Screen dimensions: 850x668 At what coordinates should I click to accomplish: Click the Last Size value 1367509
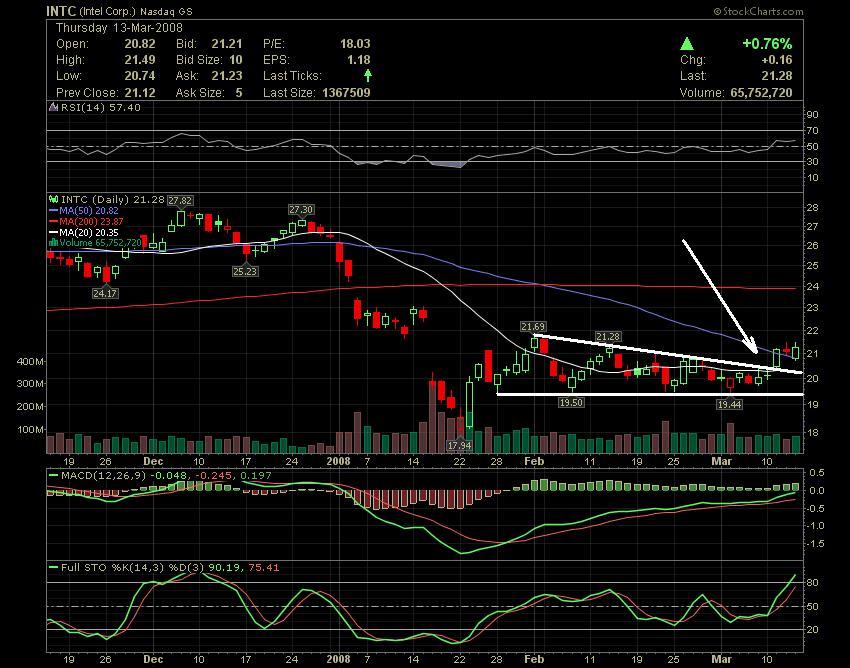click(x=346, y=93)
